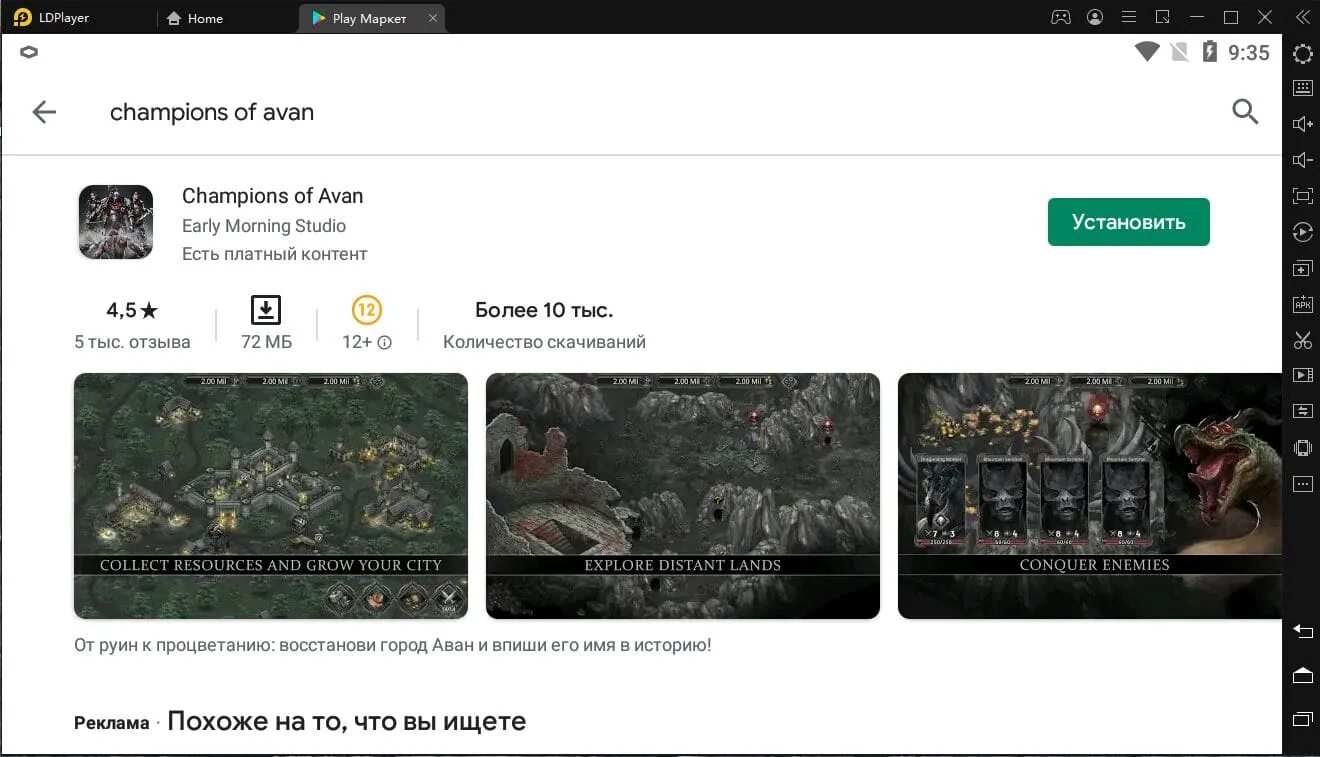Open the hamburger menu in the title bar
The image size is (1320, 757).
(1128, 17)
